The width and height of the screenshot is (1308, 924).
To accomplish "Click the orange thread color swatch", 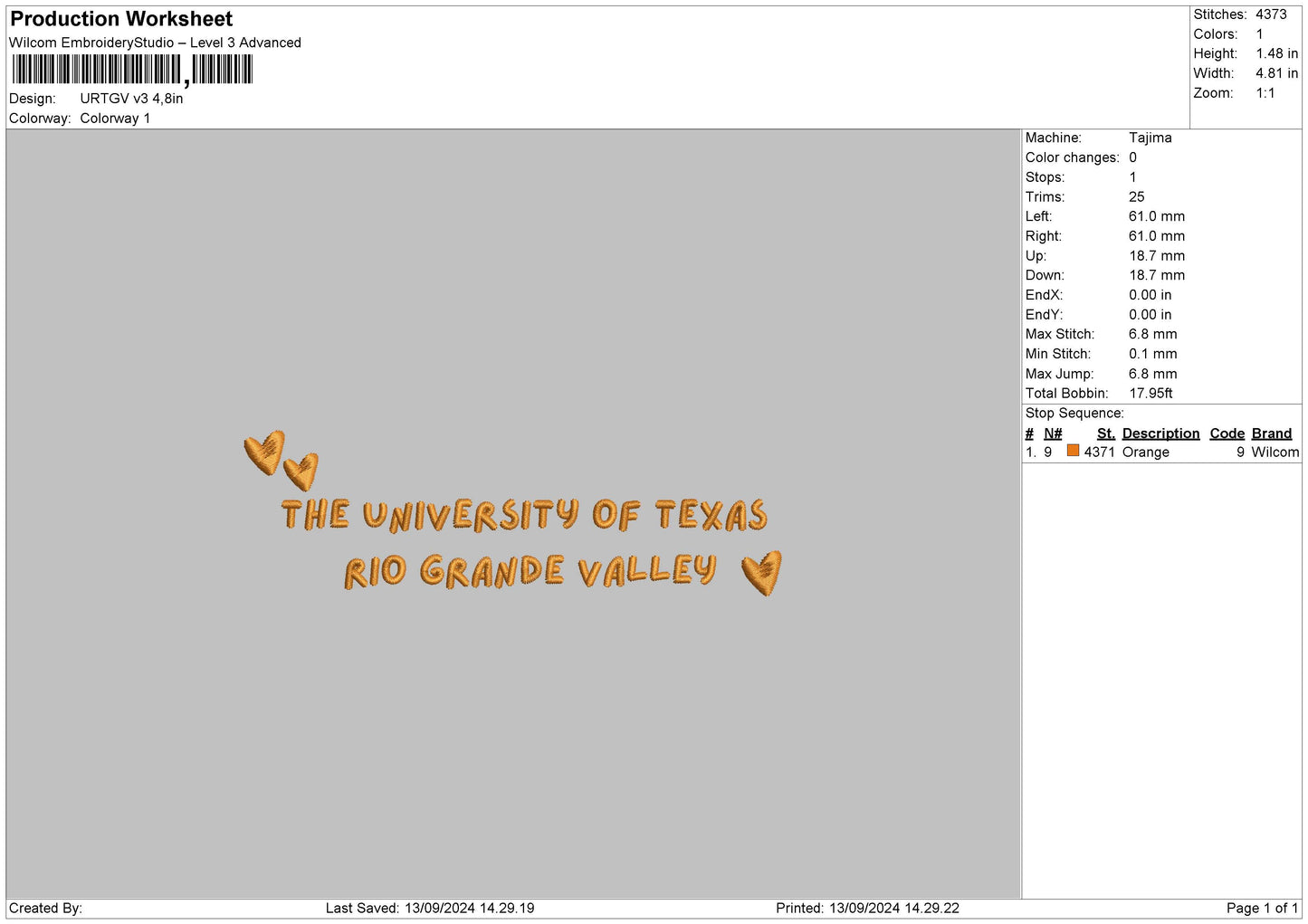I will click(1073, 451).
